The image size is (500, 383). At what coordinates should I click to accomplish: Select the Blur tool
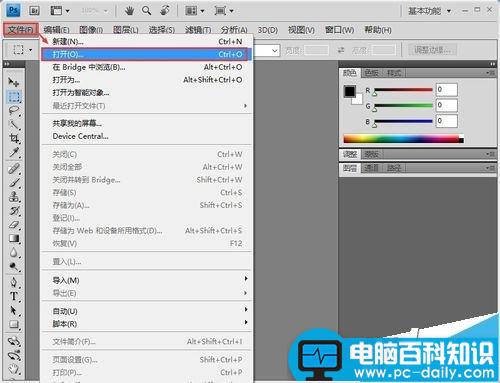pos(14,253)
